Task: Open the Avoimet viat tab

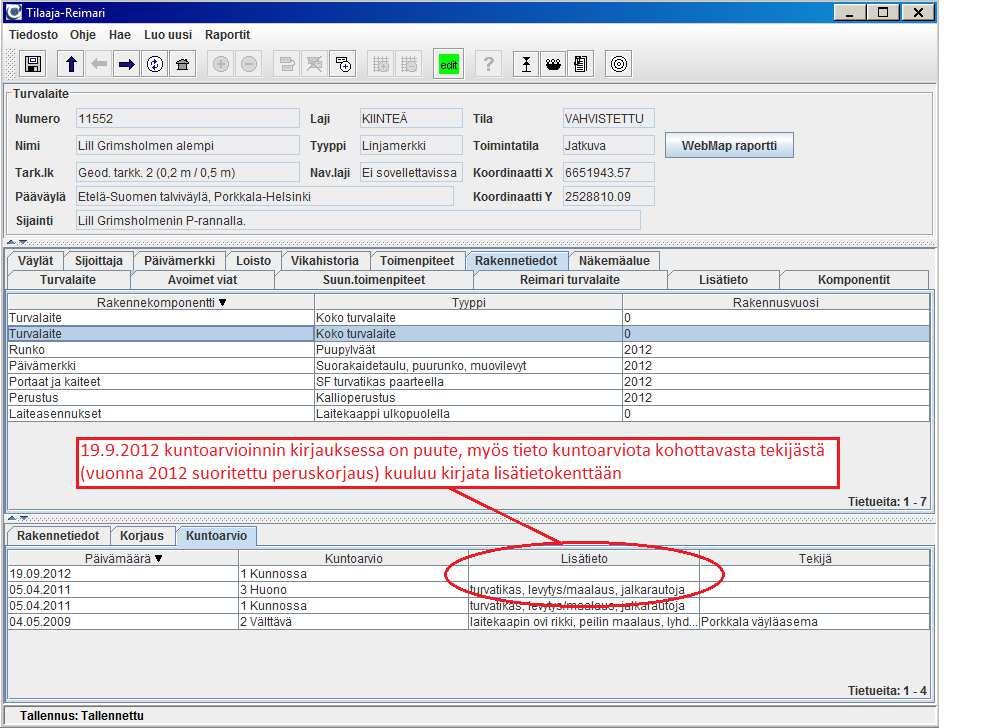Action: point(202,280)
